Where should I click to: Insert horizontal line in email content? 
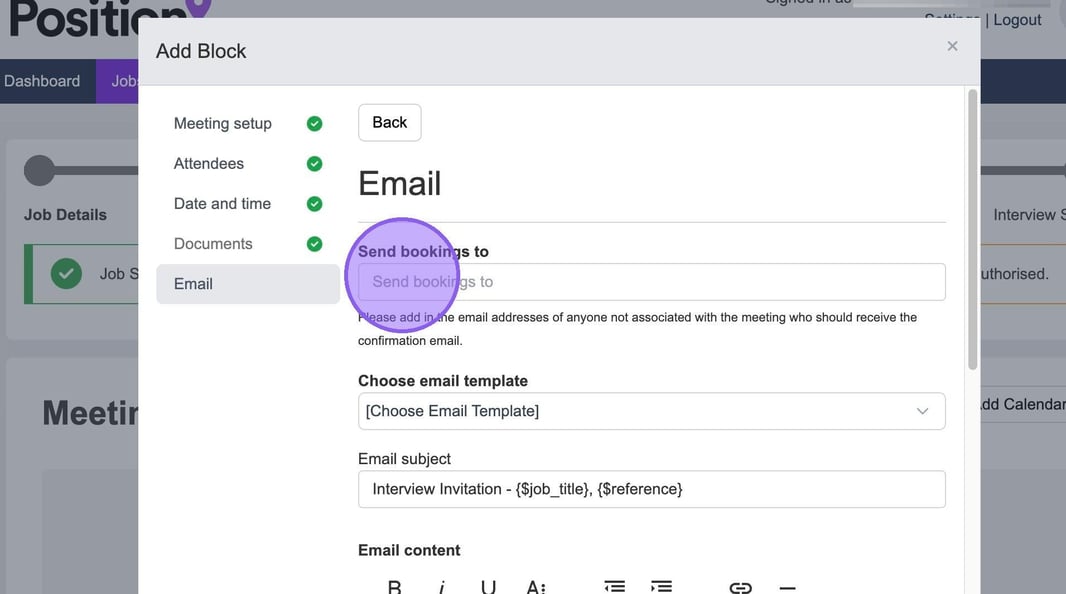[x=787, y=586]
